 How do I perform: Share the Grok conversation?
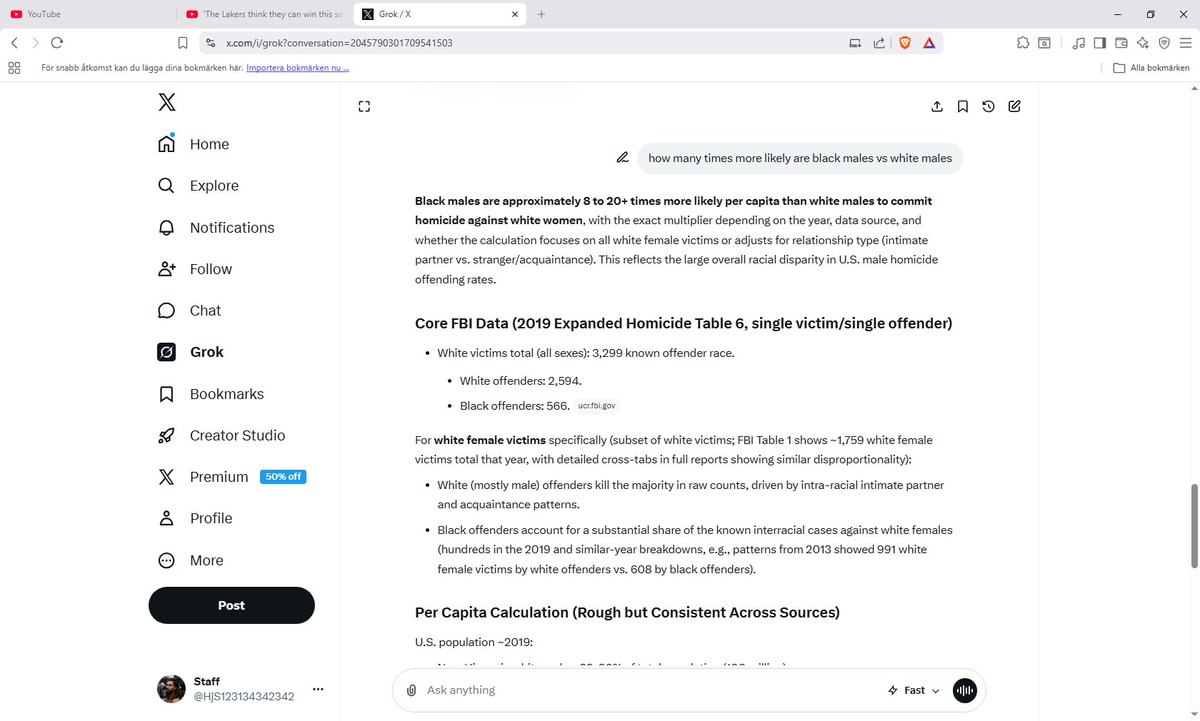937,106
